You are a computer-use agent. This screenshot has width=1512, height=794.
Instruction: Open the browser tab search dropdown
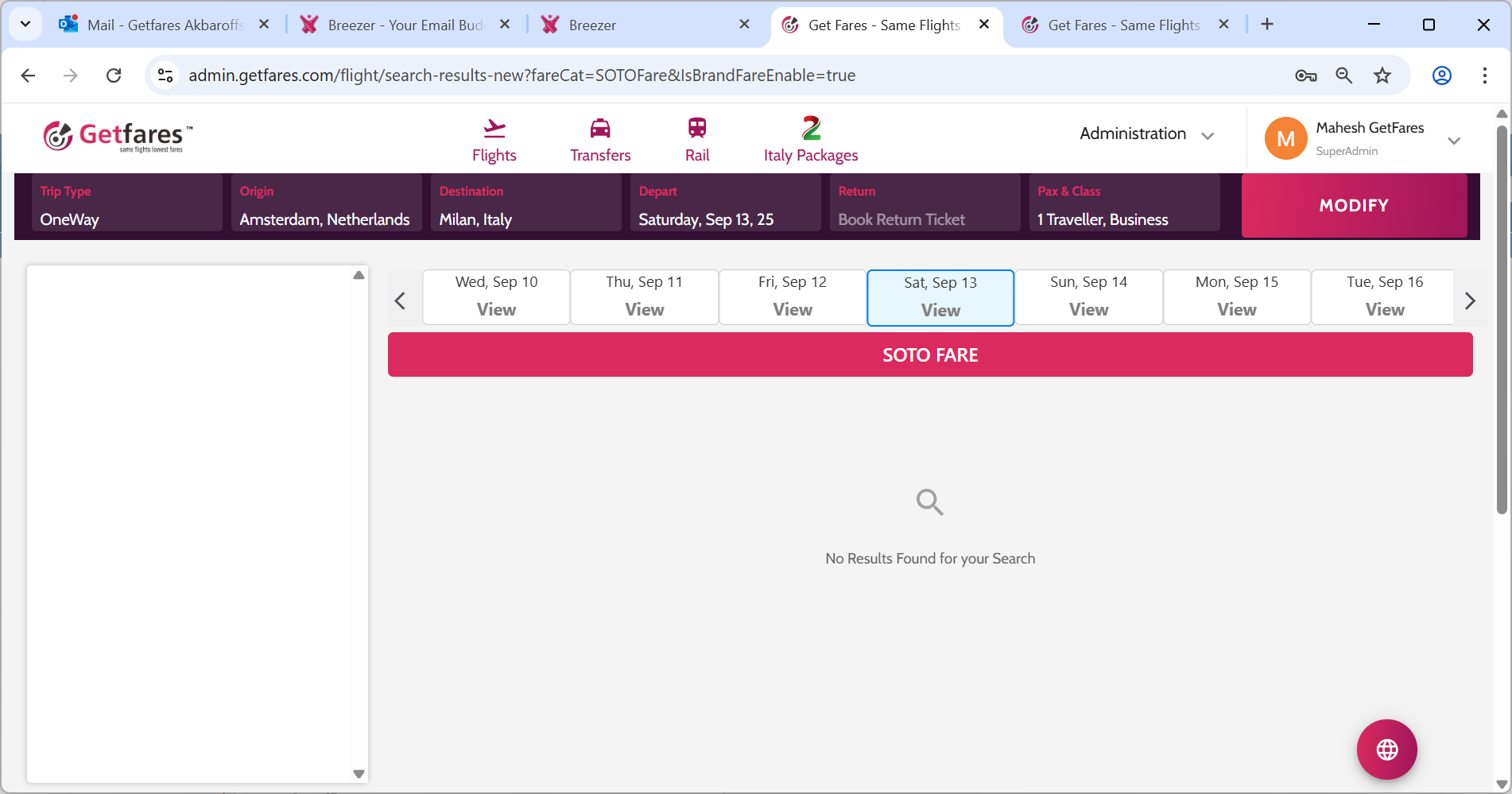(25, 25)
